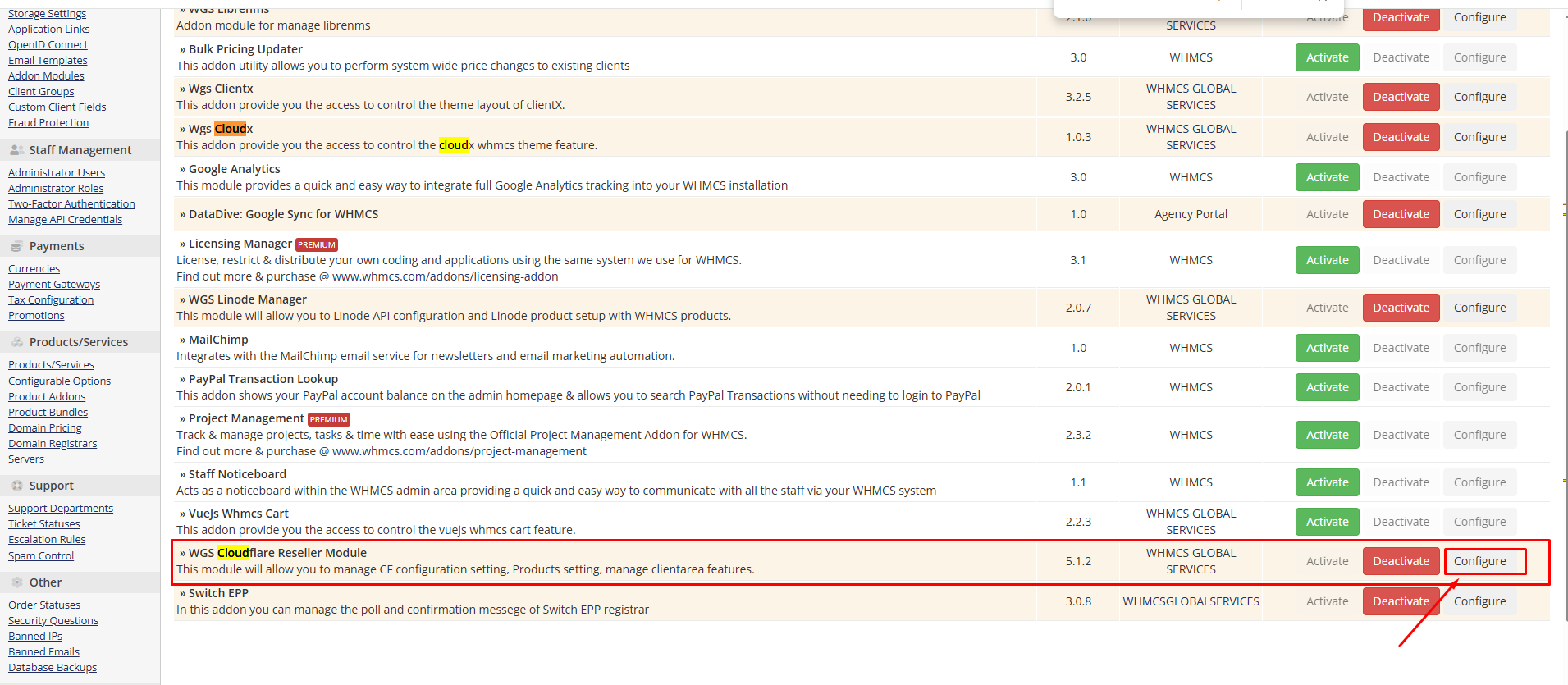Activate the Staff Noticeboard addon
The width and height of the screenshot is (1568, 685).
(1327, 482)
